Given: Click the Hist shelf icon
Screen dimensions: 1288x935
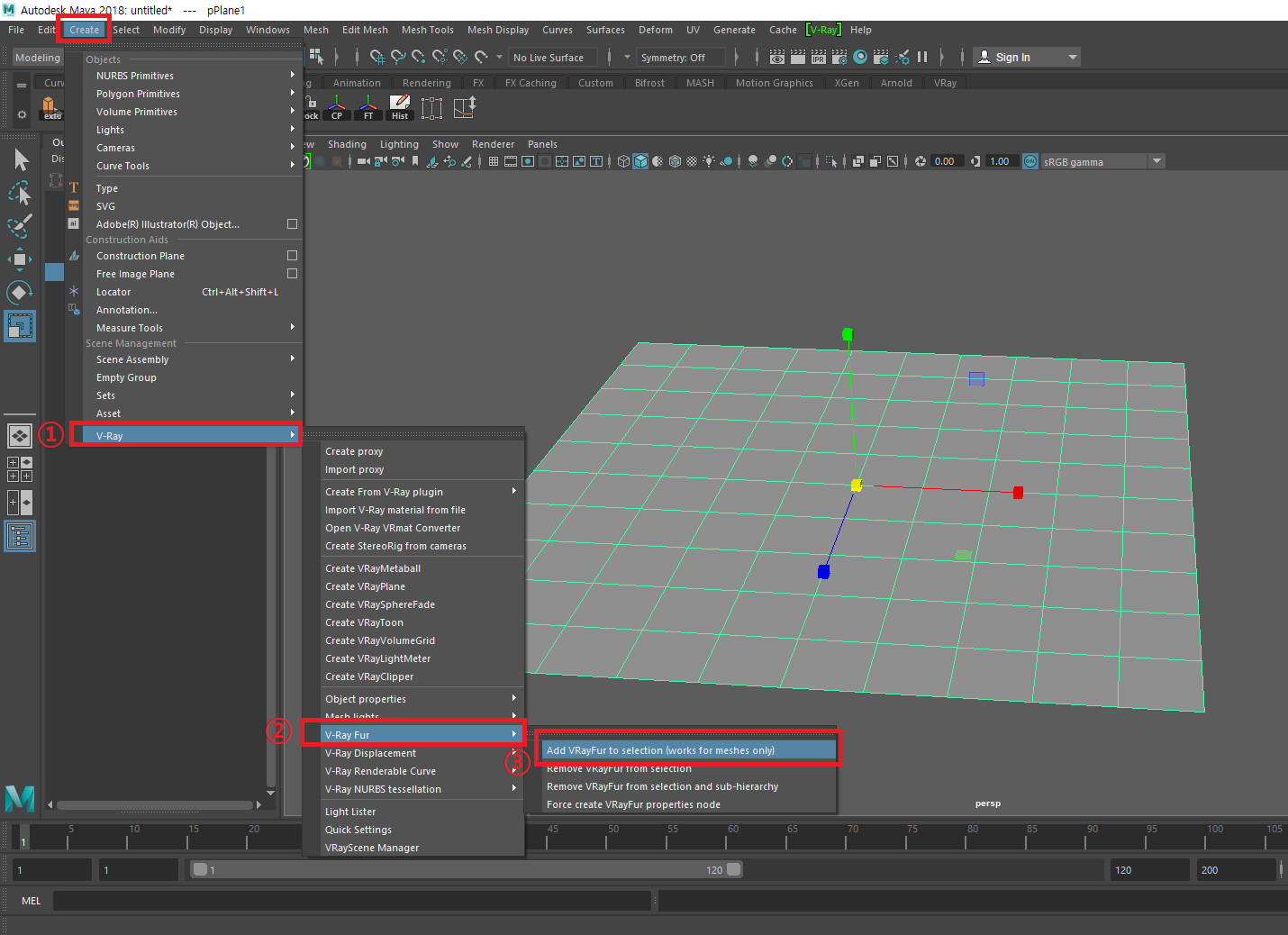Looking at the screenshot, I should pos(400,108).
